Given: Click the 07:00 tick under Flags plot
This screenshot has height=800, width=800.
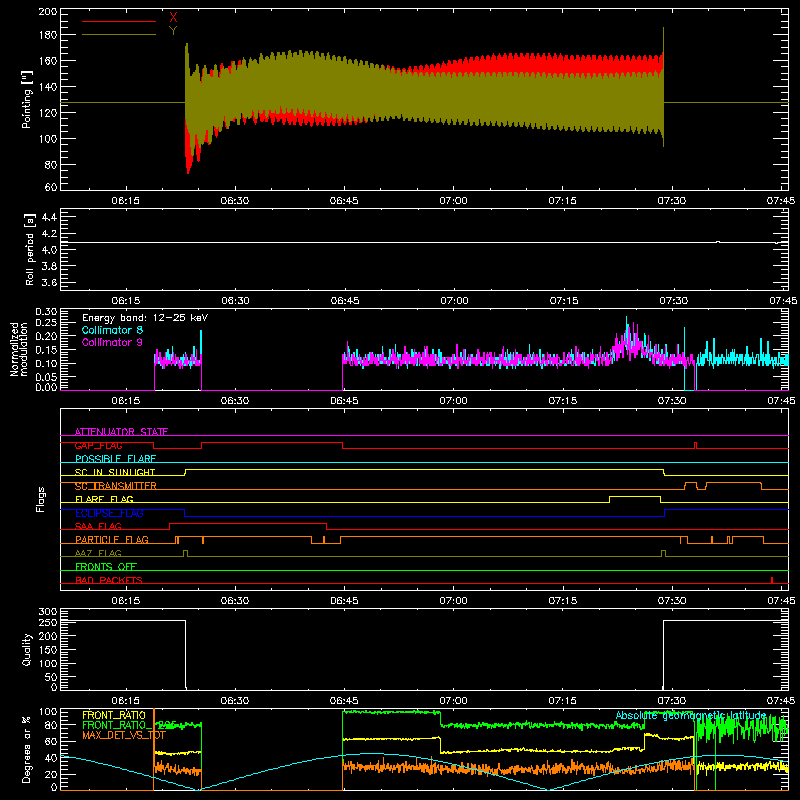Looking at the screenshot, I should tap(454, 601).
